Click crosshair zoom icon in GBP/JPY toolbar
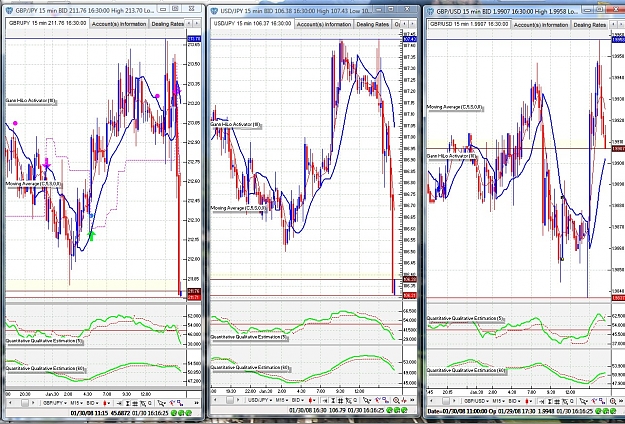The height and width of the screenshot is (424, 625). pos(143,403)
